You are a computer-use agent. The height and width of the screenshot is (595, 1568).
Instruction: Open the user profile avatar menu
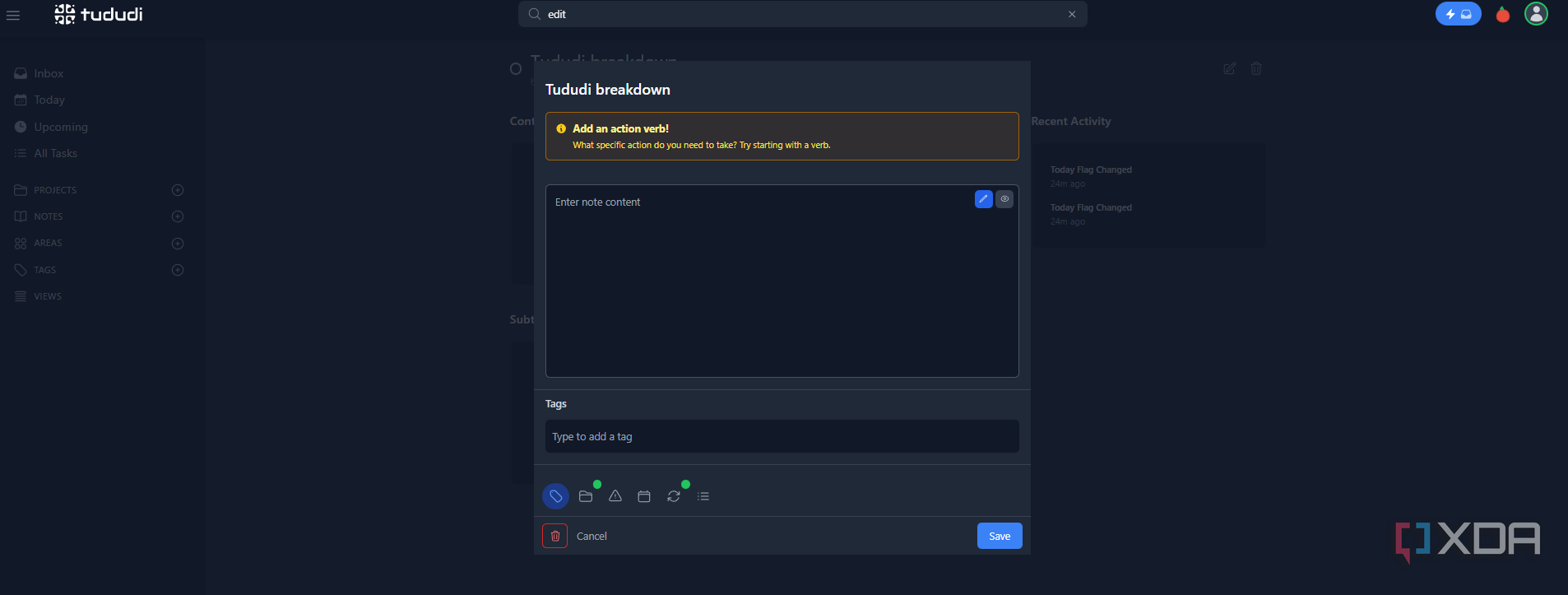pyautogui.click(x=1536, y=13)
